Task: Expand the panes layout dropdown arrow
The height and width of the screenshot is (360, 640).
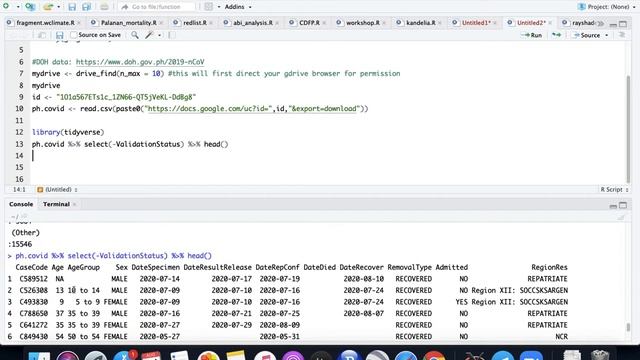Action: 219,7
